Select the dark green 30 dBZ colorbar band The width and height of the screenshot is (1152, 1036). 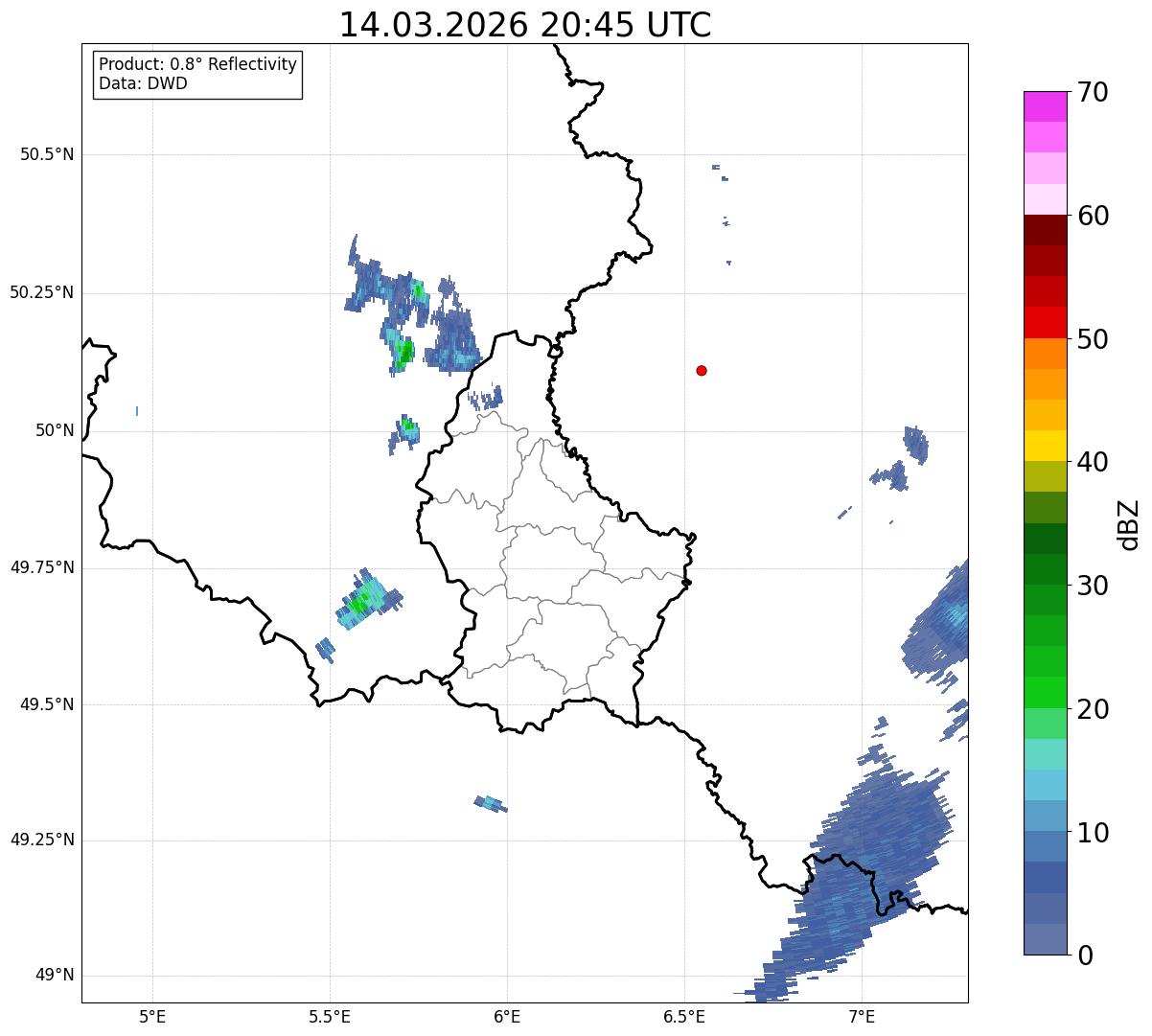click(x=1045, y=569)
